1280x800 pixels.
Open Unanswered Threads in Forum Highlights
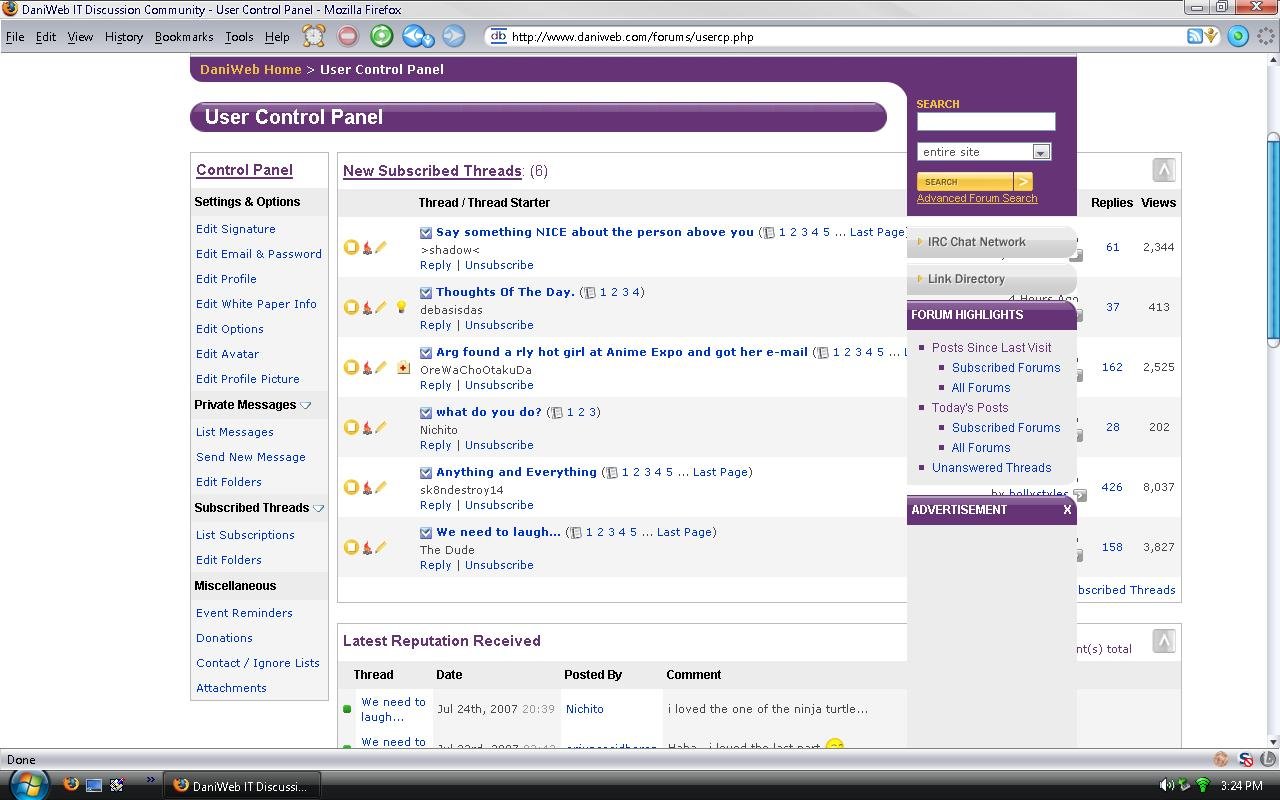992,468
